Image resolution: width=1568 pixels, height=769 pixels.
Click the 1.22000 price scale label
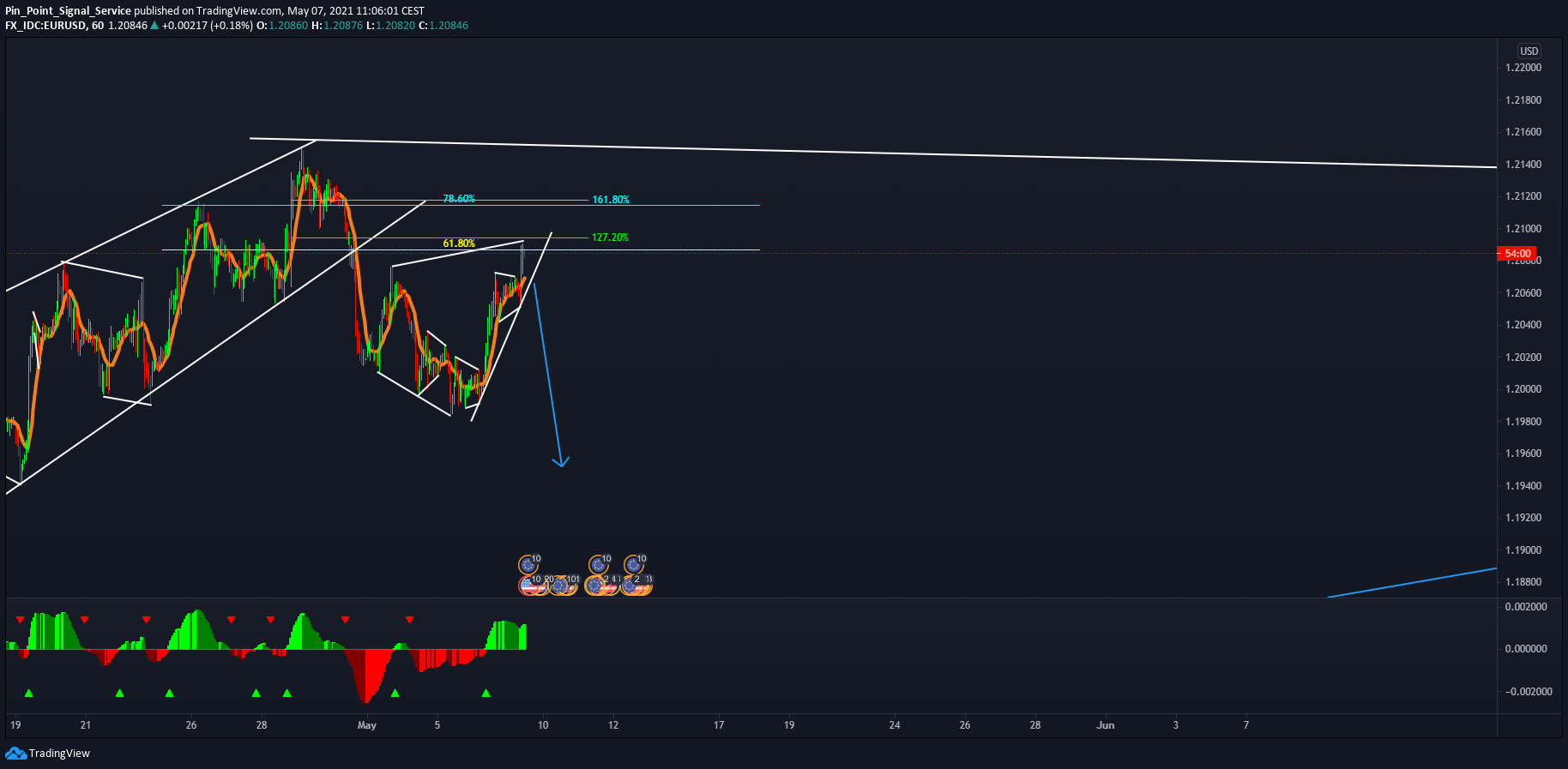1523,68
